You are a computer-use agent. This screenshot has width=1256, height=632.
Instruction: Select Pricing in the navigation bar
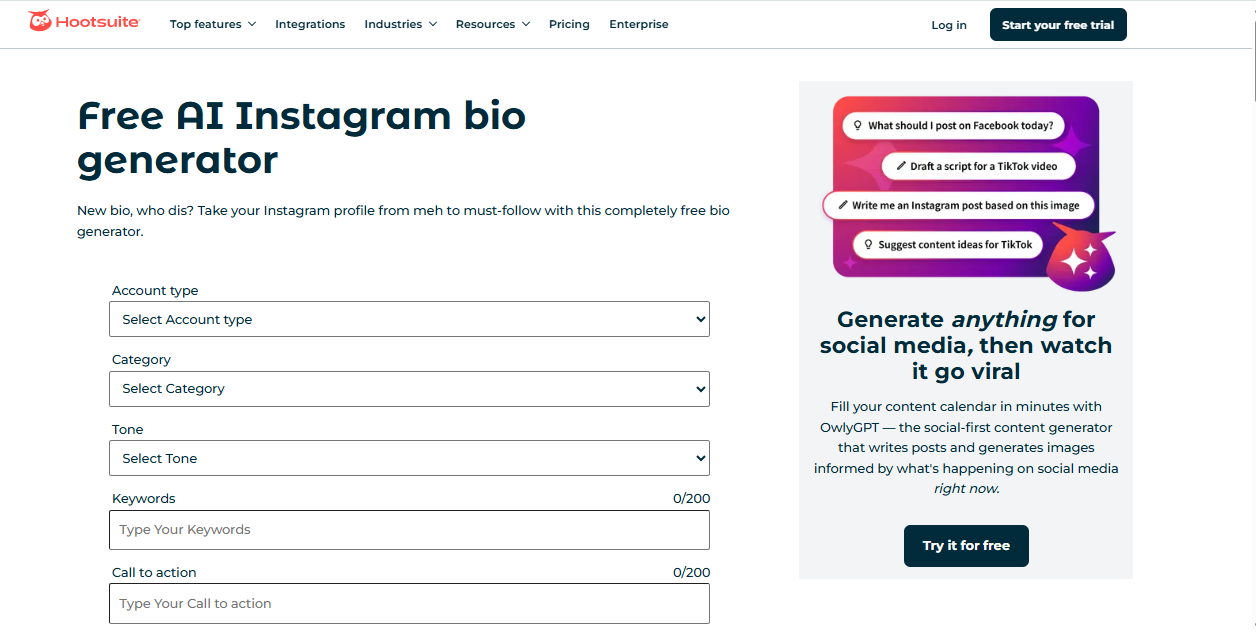tap(569, 24)
